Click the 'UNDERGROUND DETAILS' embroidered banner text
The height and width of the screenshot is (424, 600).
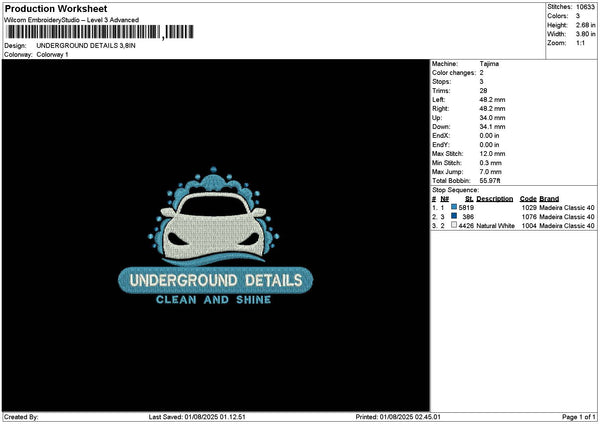coord(216,280)
